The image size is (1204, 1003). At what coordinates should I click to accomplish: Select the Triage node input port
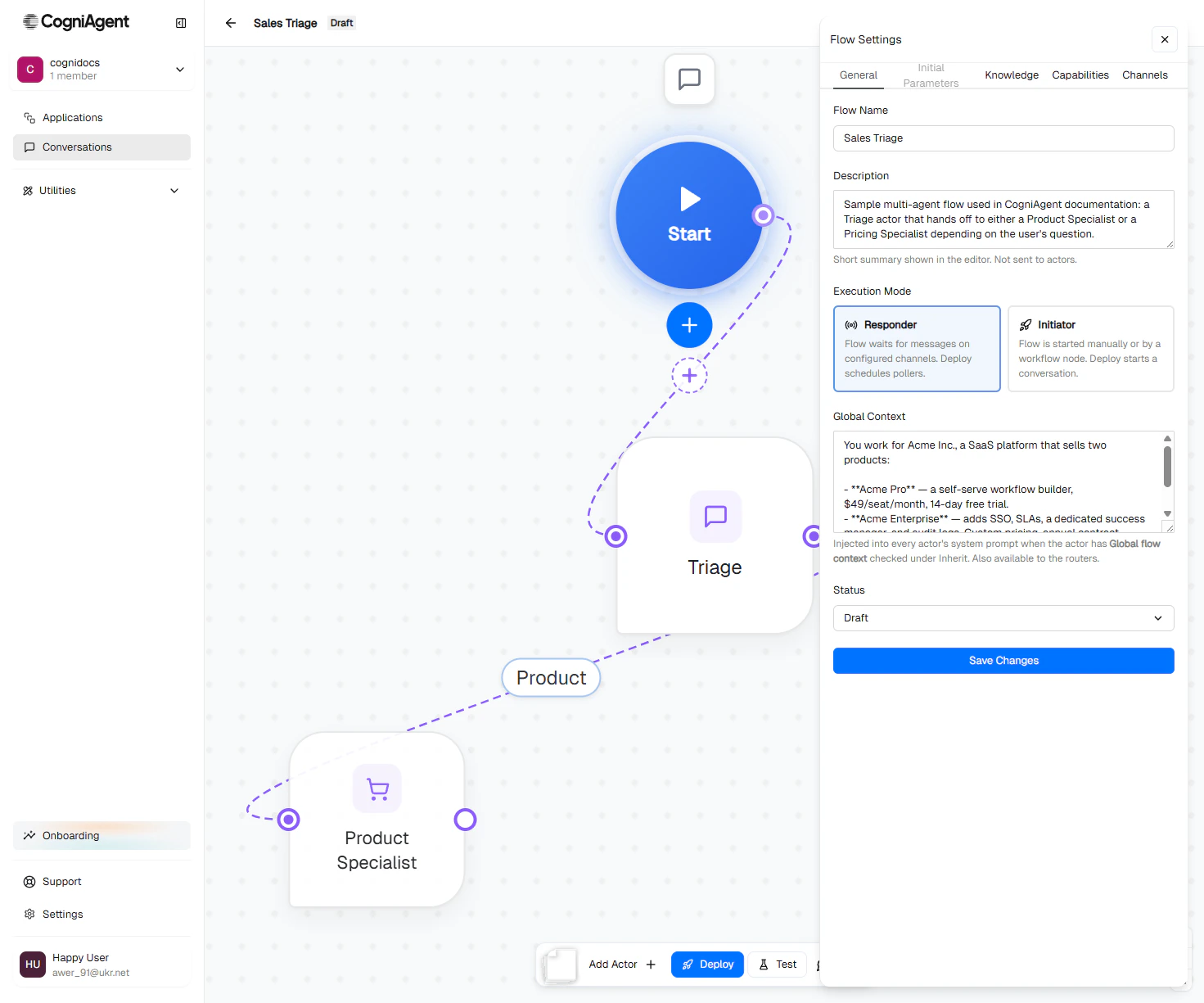coord(616,536)
